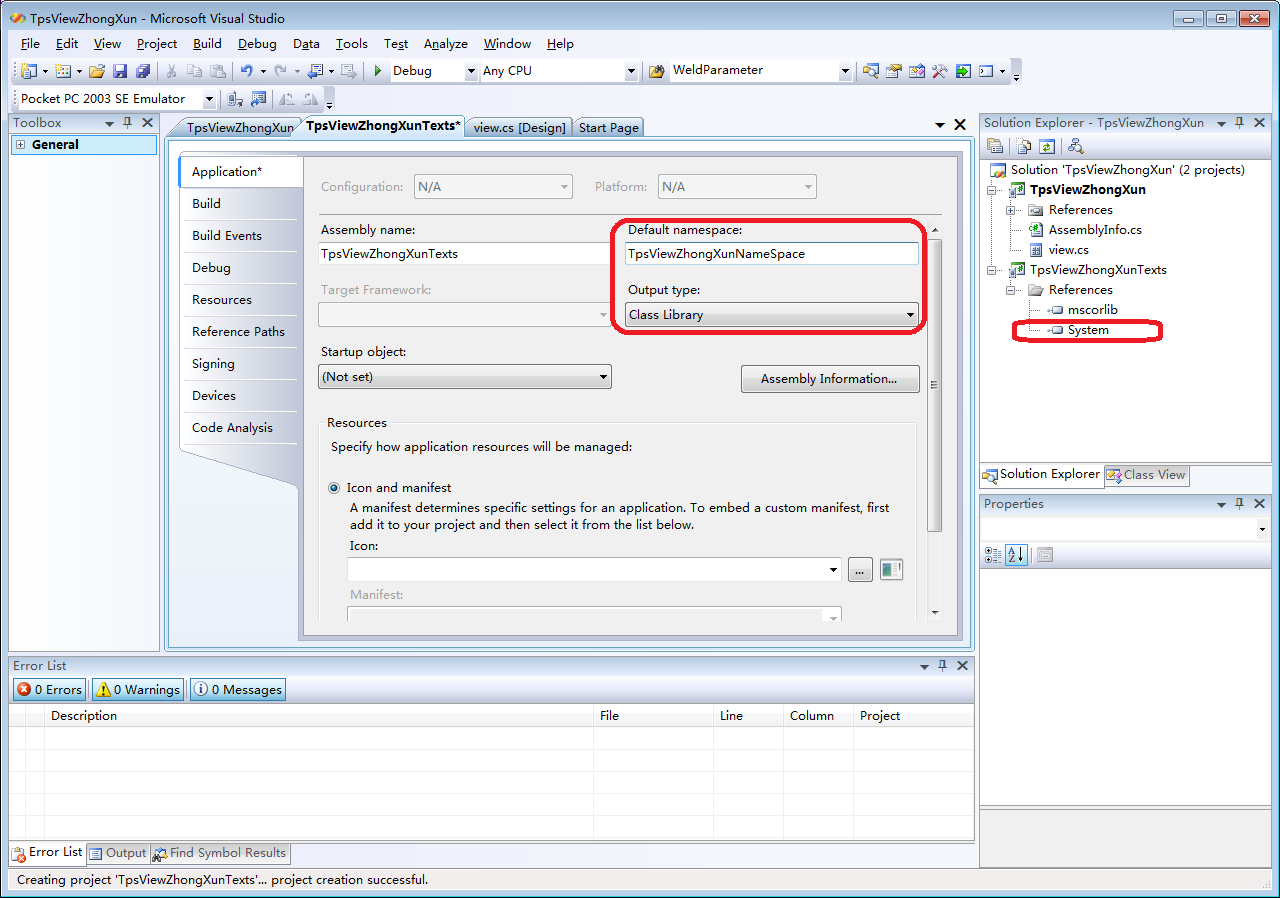The image size is (1280, 898).
Task: Open the Tools menu
Action: coord(352,44)
